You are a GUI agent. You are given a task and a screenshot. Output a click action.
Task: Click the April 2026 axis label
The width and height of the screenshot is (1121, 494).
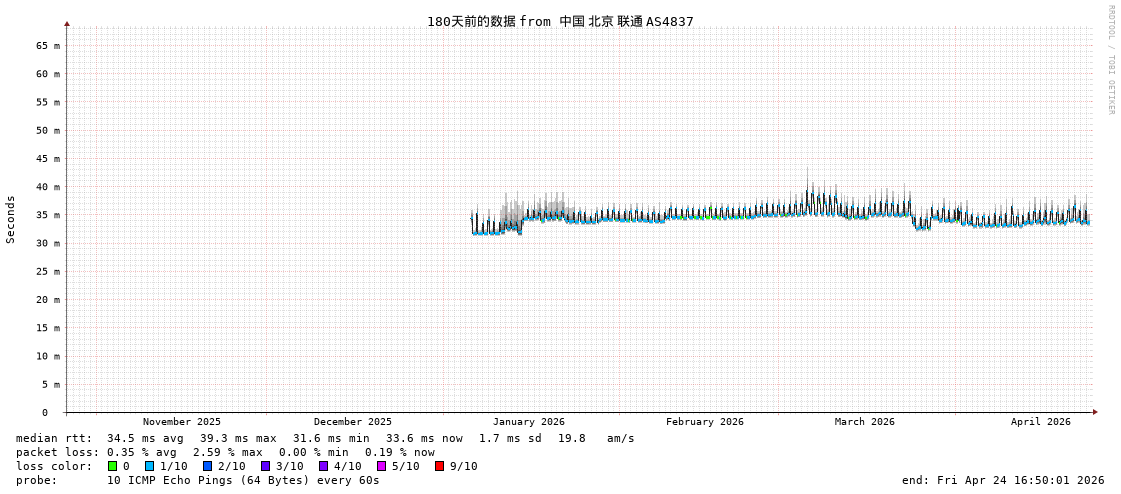[x=1040, y=422]
